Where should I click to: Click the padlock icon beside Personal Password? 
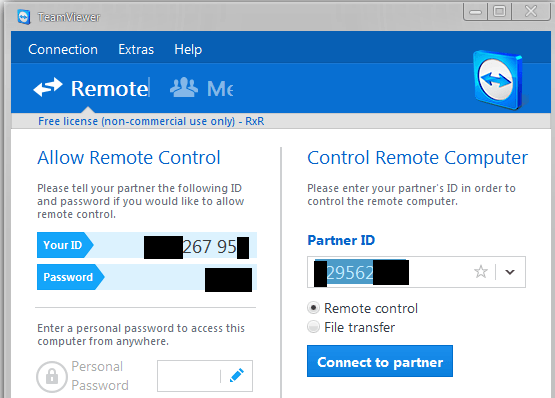52,376
